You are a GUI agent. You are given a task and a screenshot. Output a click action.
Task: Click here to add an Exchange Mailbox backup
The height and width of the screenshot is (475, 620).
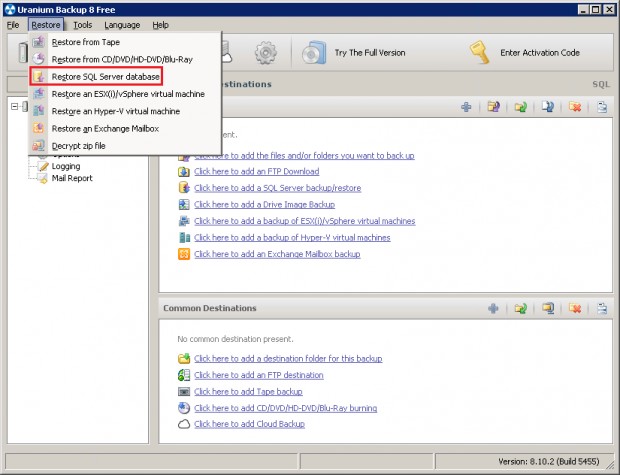(277, 254)
